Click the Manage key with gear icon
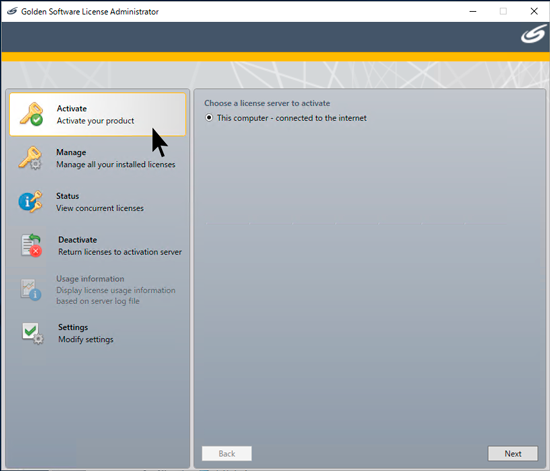The width and height of the screenshot is (550, 471). pos(31,158)
